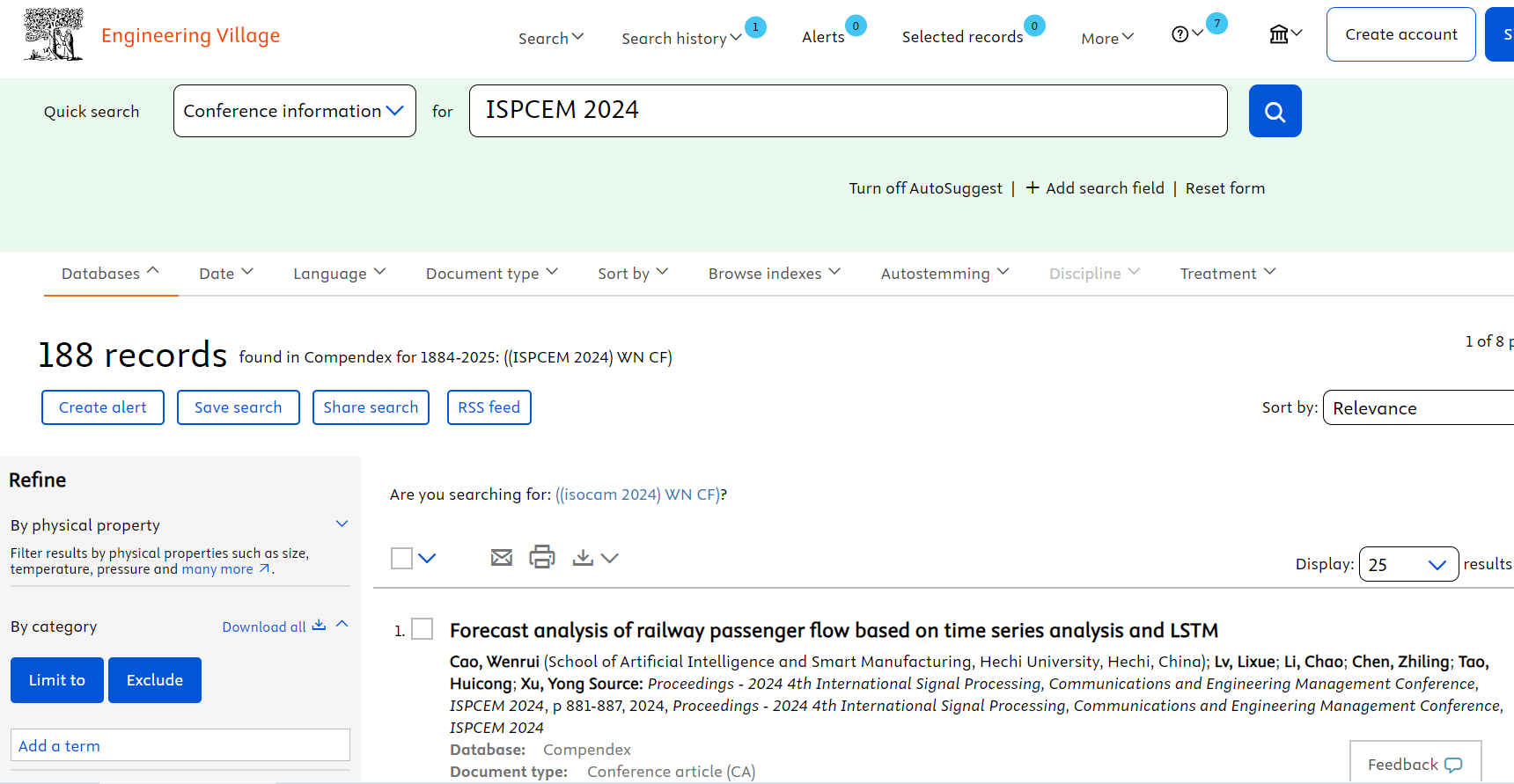Click the Engineering Village home link

tap(190, 35)
